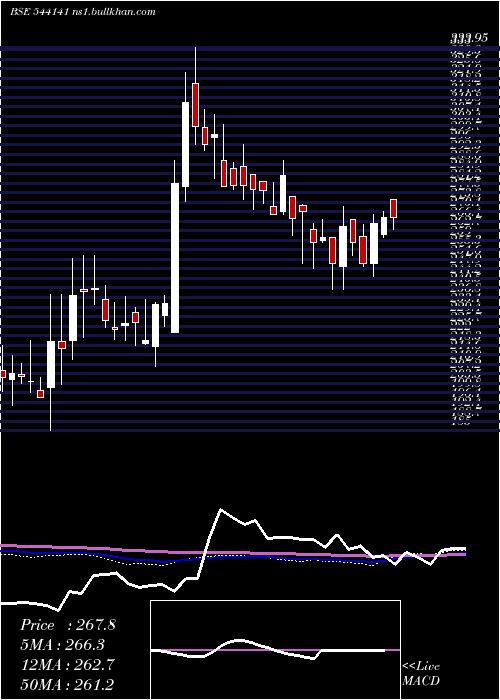500x700 pixels.
Task: Click the 'BSE 544141 ns1.bullkhan.com' header text
Action: 83,12
